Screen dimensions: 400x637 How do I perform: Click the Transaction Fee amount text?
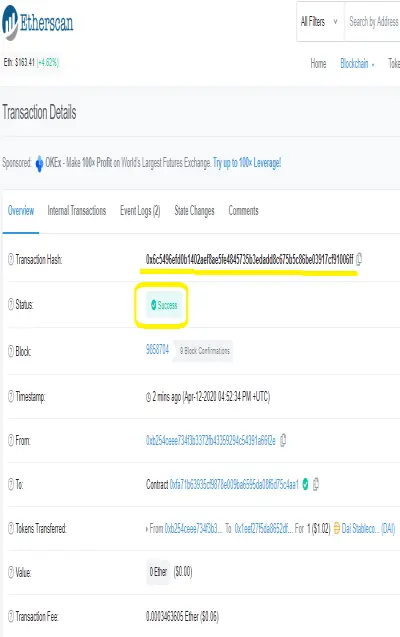[x=182, y=617]
